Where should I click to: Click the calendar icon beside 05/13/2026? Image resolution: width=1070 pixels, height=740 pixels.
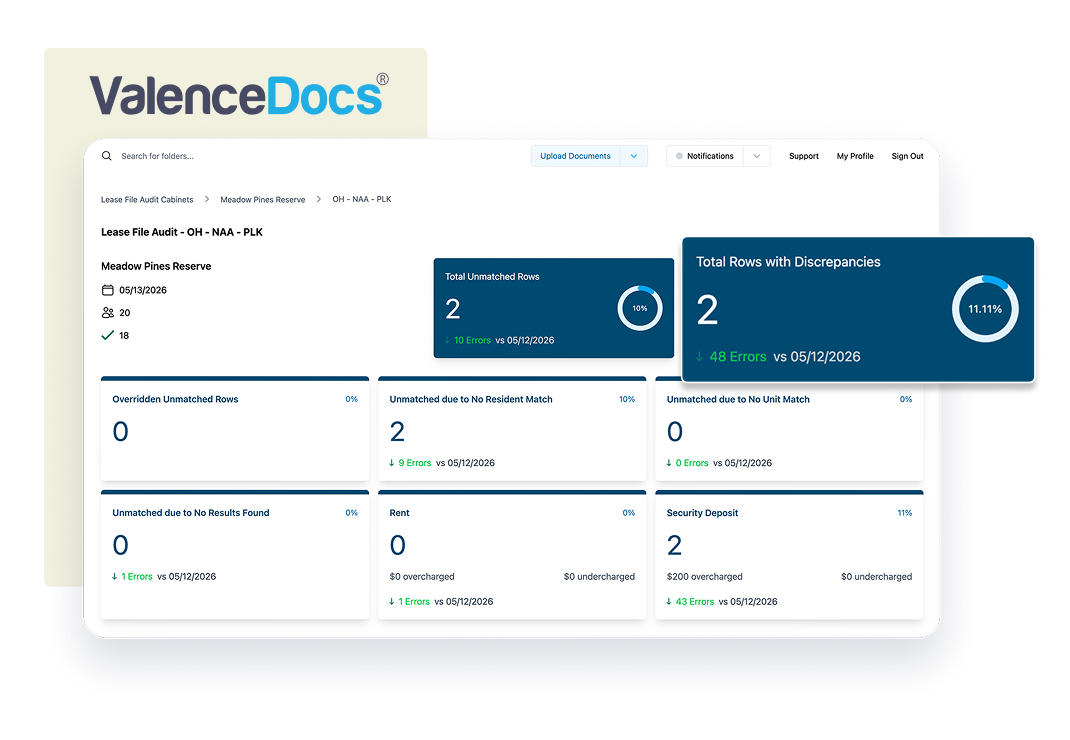(x=108, y=290)
